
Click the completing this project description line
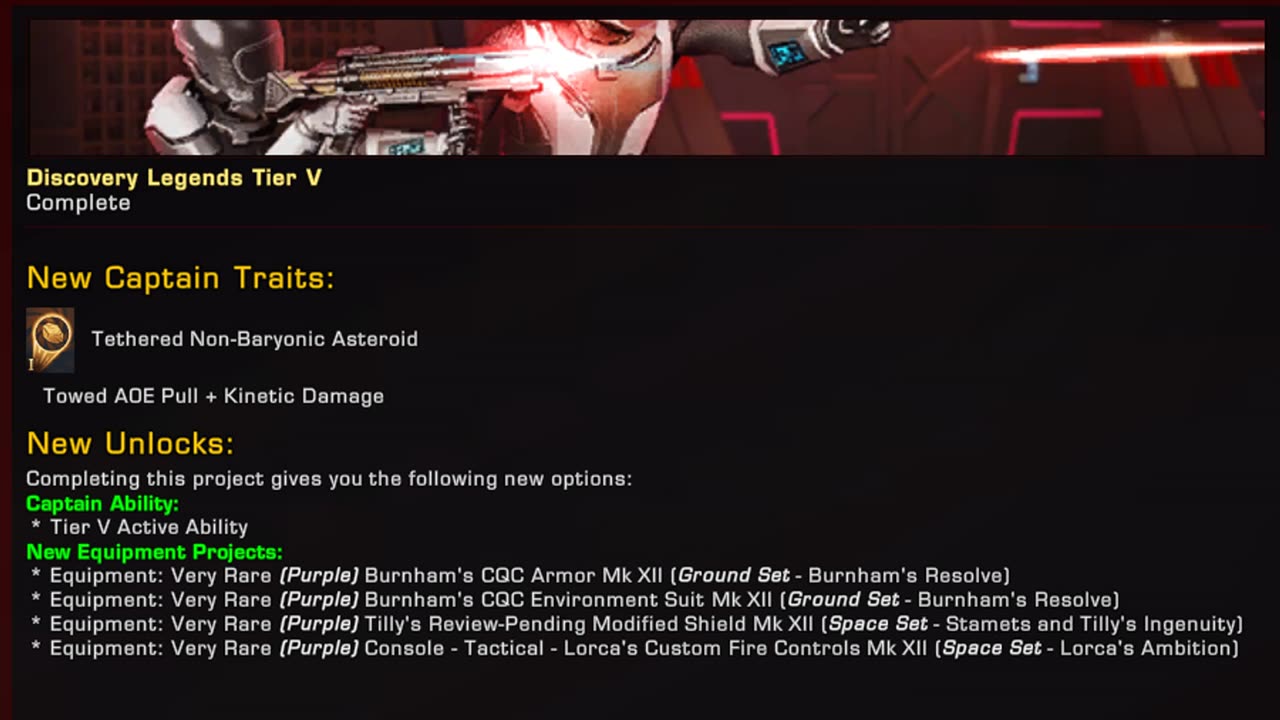(x=329, y=479)
